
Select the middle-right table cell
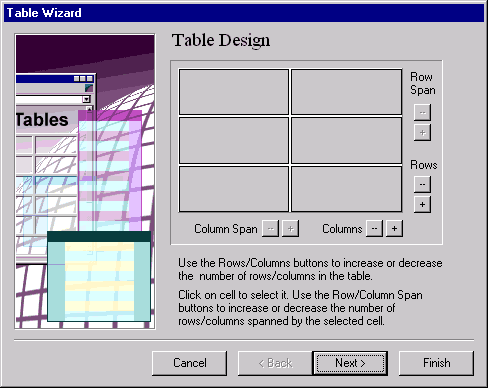click(x=346, y=140)
